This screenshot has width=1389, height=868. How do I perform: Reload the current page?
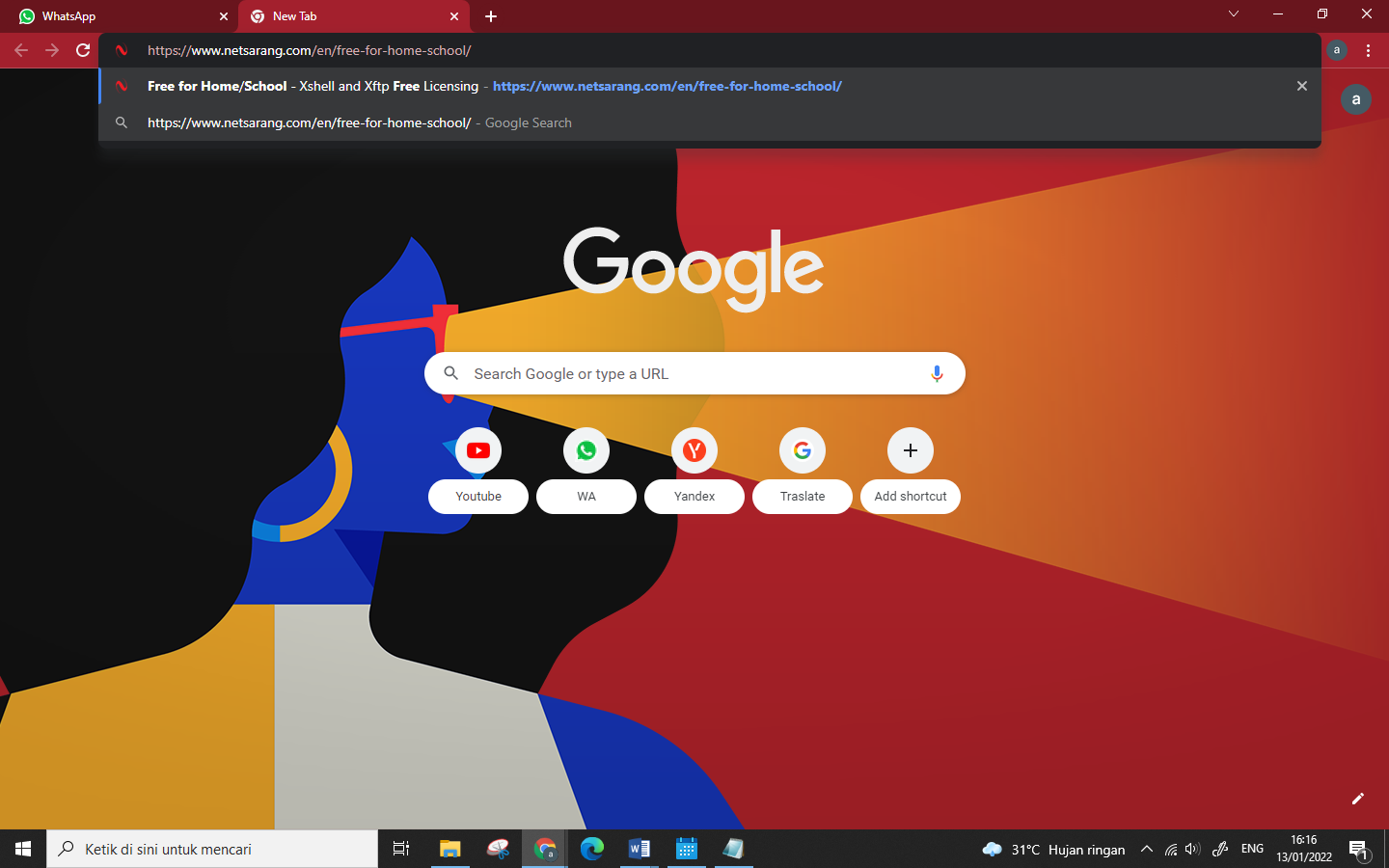83,50
